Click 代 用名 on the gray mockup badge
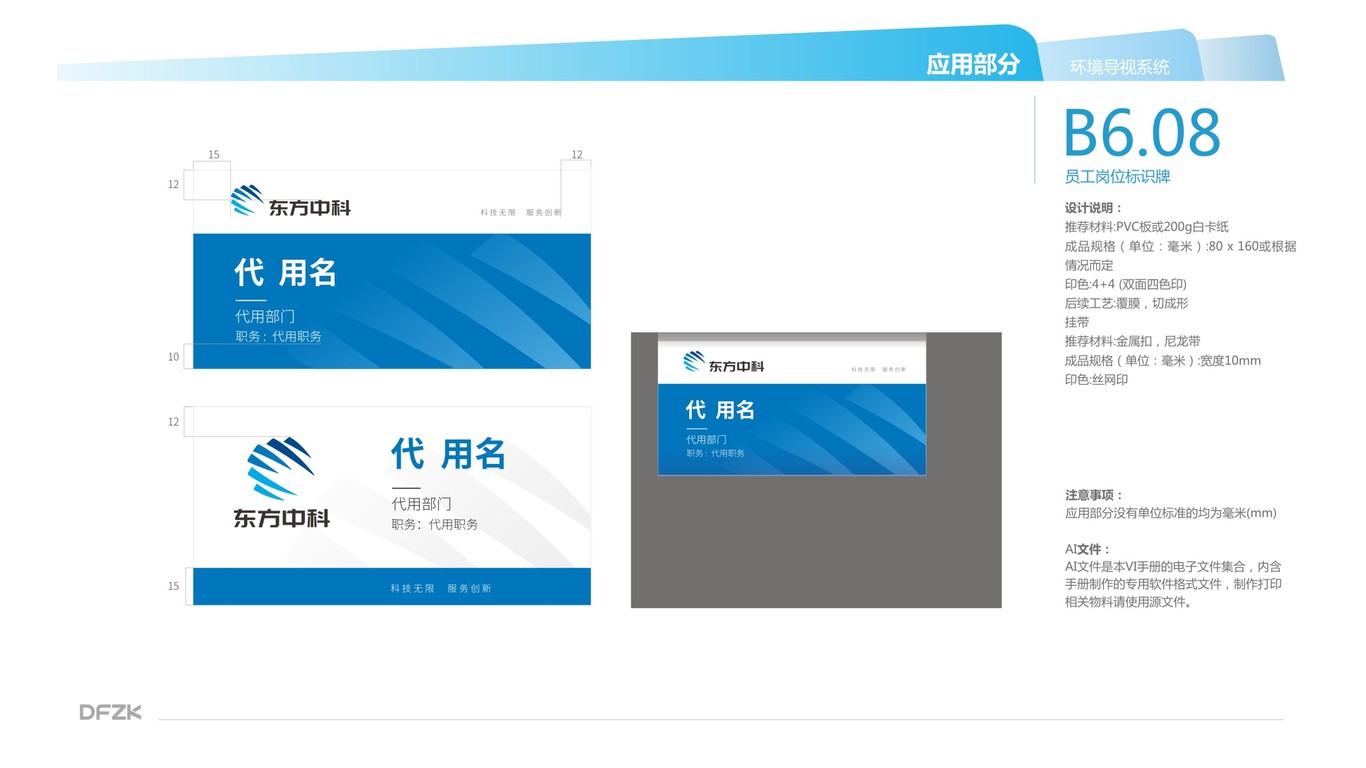1366x768 pixels. (x=720, y=410)
